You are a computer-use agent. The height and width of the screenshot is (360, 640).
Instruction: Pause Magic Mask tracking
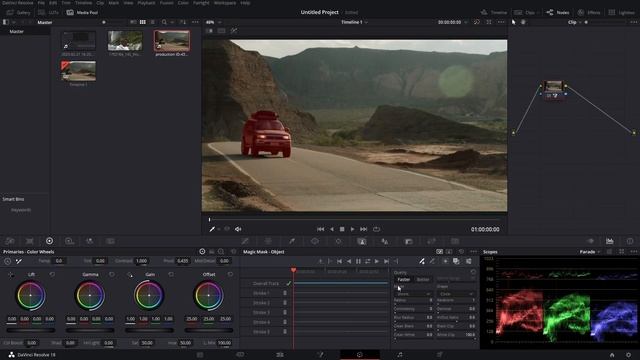click(358, 261)
